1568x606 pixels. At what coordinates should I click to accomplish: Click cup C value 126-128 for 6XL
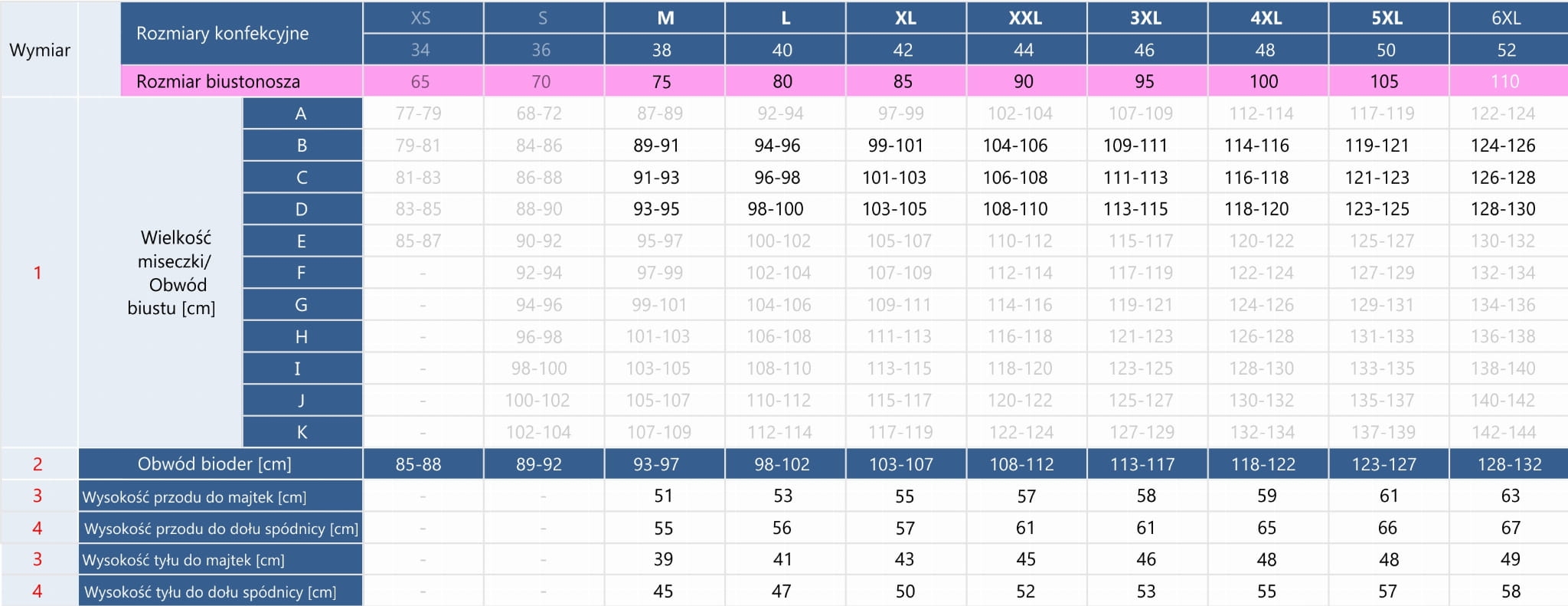(1503, 178)
